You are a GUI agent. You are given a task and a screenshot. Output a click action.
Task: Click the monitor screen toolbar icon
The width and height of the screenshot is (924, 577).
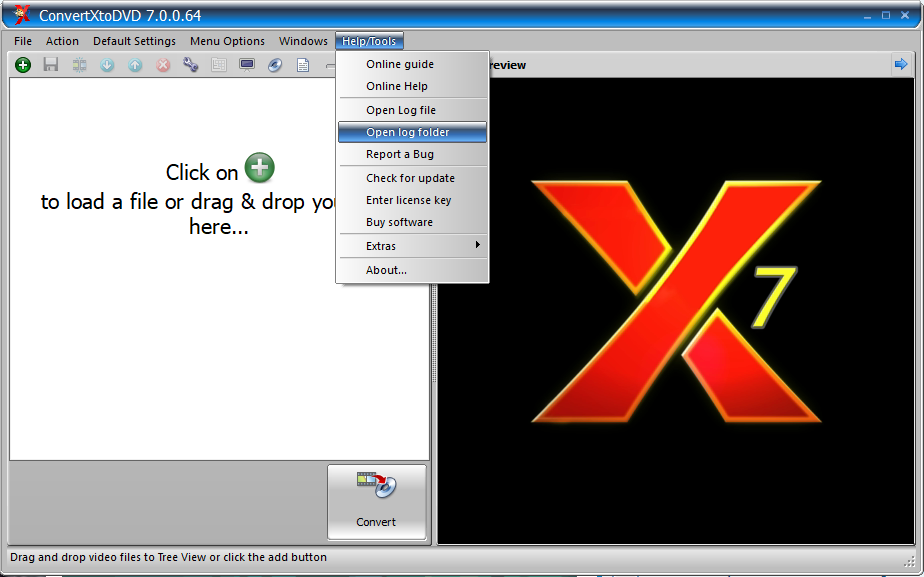tap(247, 65)
